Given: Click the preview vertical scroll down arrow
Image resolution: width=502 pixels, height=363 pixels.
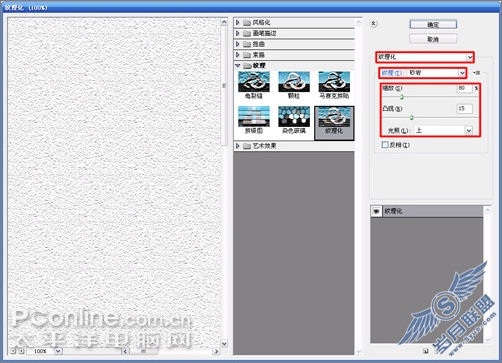Looking at the screenshot, I should pyautogui.click(x=224, y=343).
